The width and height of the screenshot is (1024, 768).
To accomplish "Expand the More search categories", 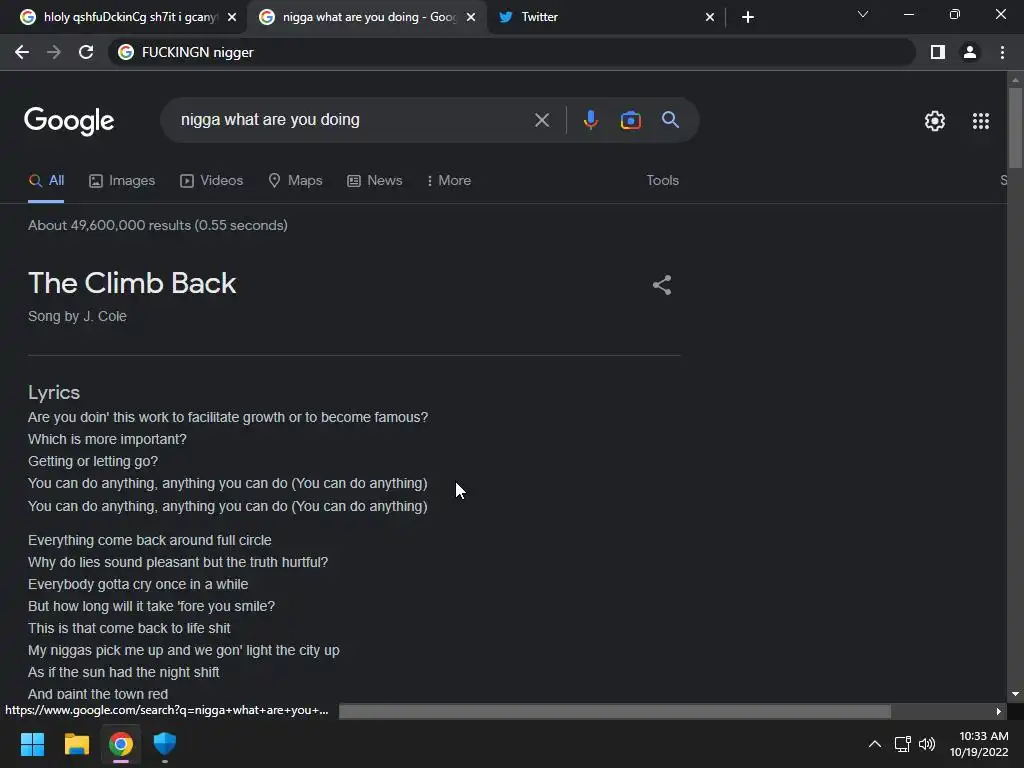I will [x=448, y=180].
